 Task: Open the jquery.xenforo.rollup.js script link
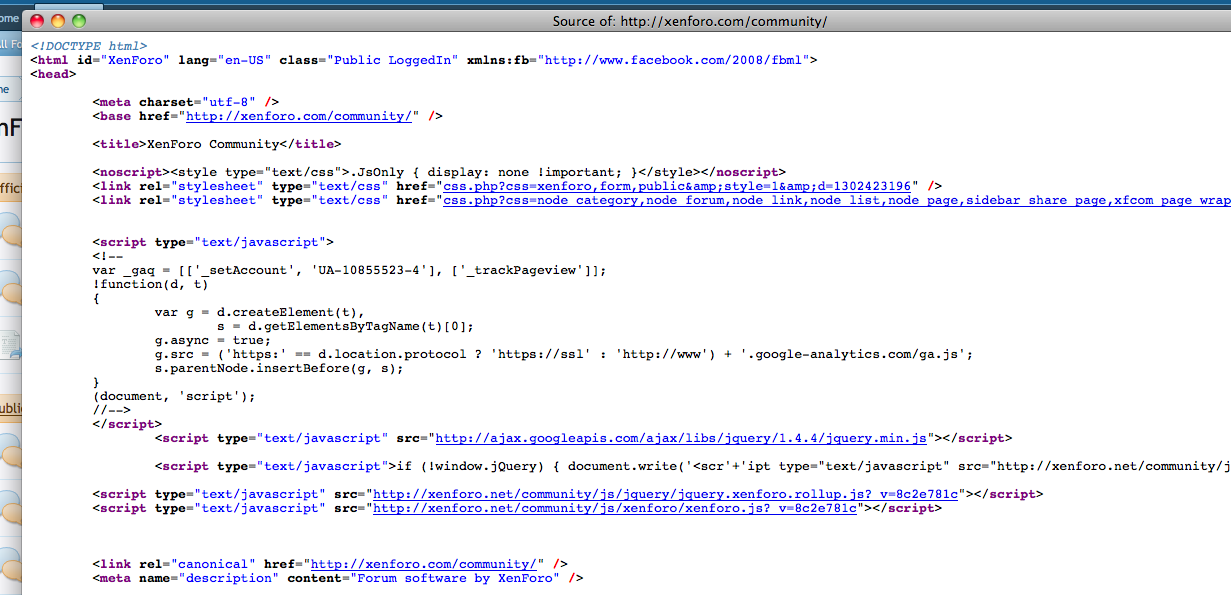click(x=667, y=494)
